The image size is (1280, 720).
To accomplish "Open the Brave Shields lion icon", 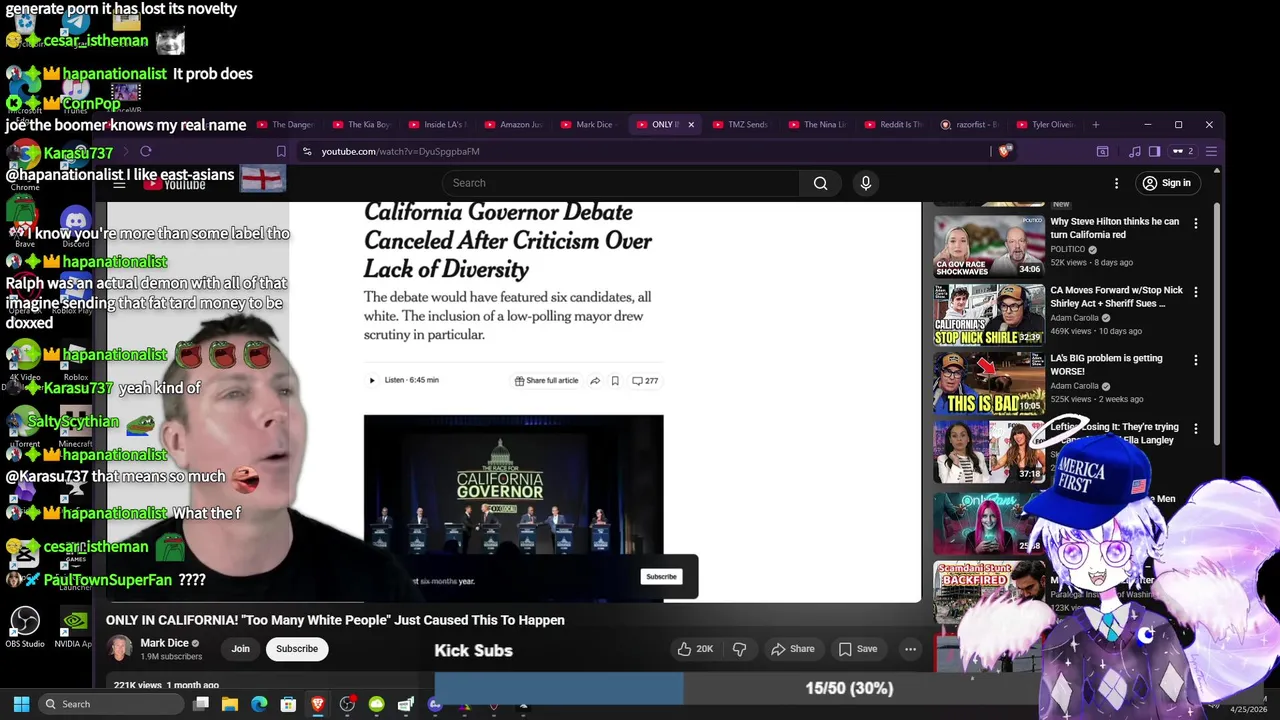I will [x=1005, y=151].
